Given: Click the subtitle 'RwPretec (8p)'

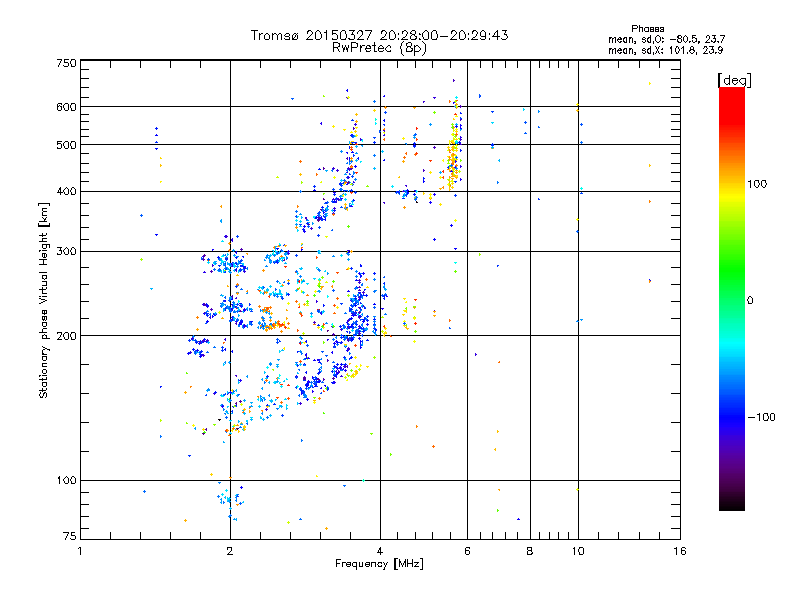Looking at the screenshot, I should click(x=379, y=48).
